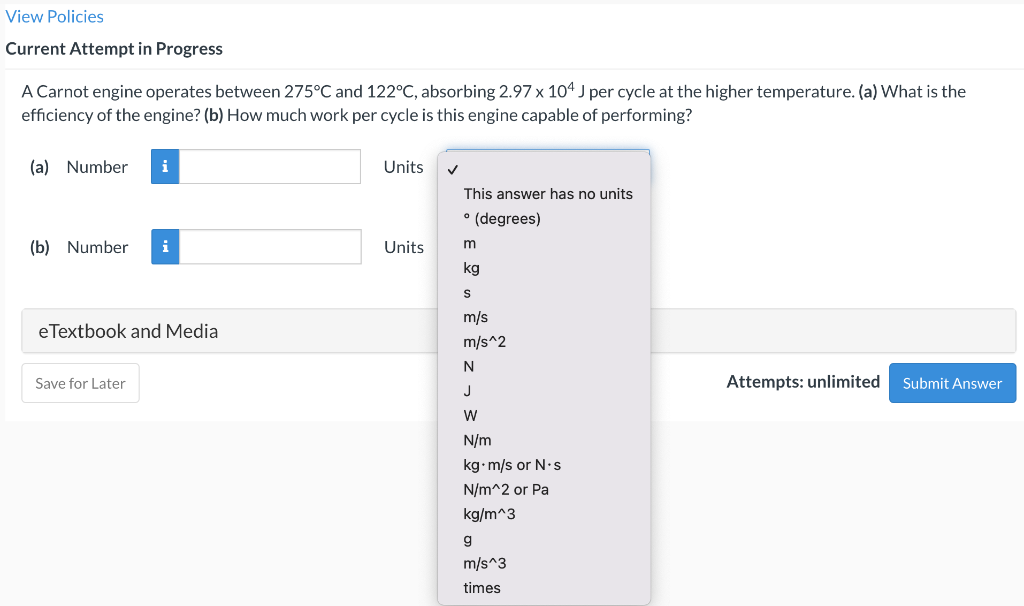Viewport: 1024px width, 606px height.
Task: Click the info icon beside part (a)
Action: [x=165, y=167]
